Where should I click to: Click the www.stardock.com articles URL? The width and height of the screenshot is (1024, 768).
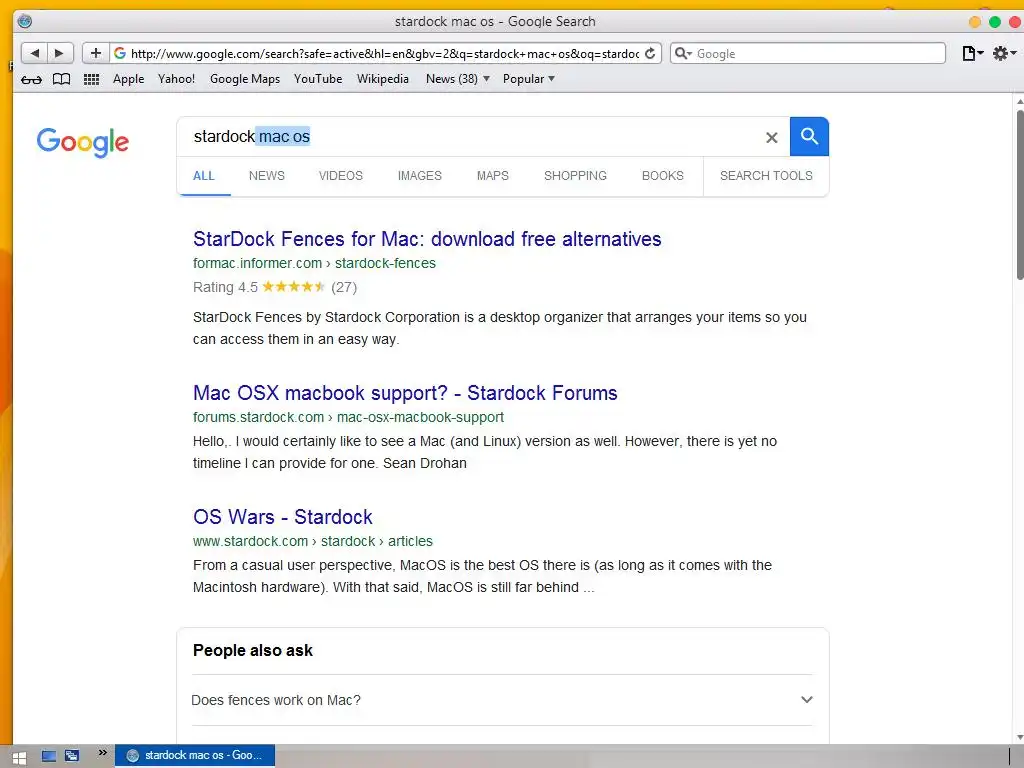(x=313, y=541)
